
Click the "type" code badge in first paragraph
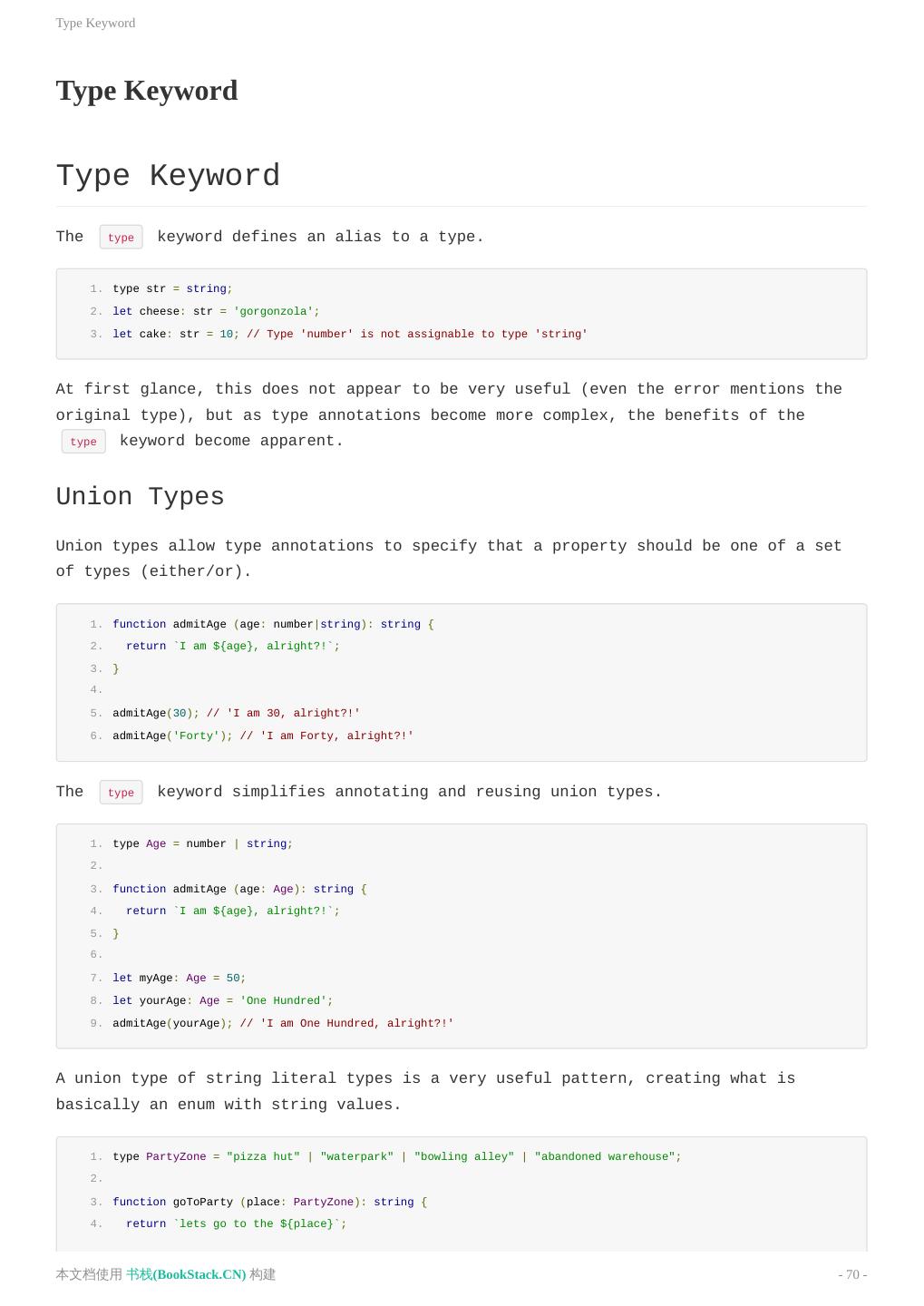click(x=121, y=238)
